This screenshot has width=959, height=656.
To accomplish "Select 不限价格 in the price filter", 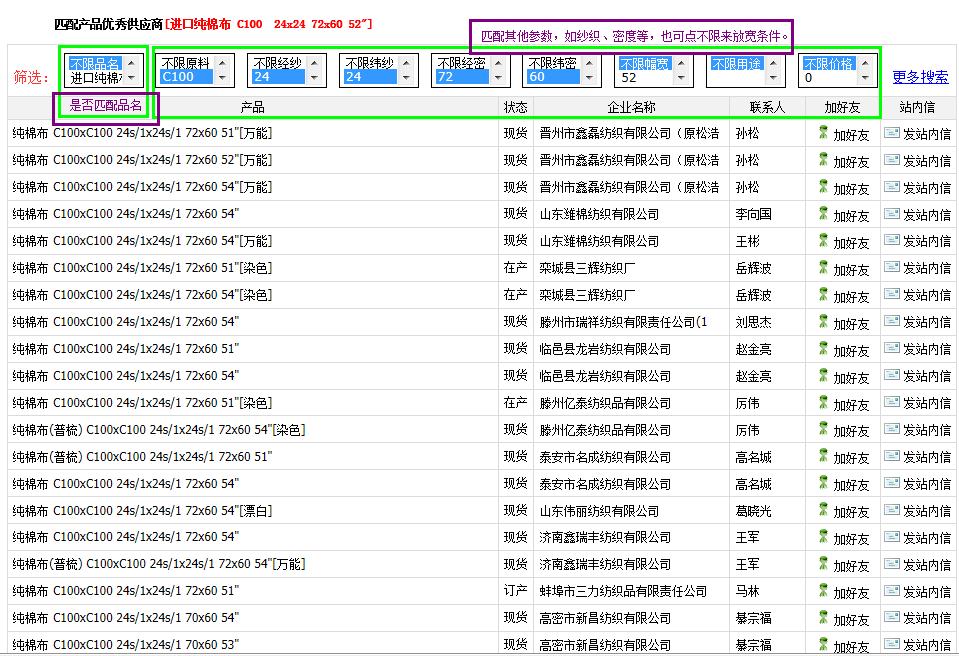I will click(x=828, y=63).
